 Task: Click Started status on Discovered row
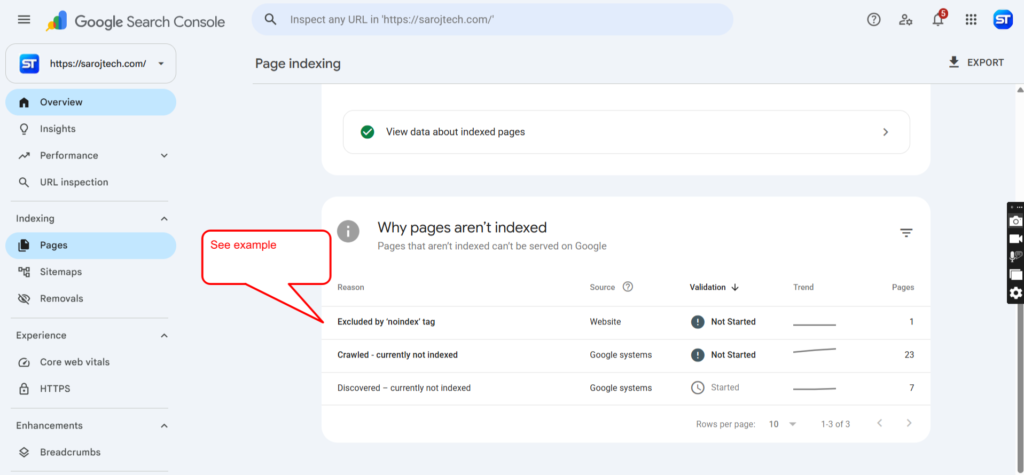(x=715, y=387)
